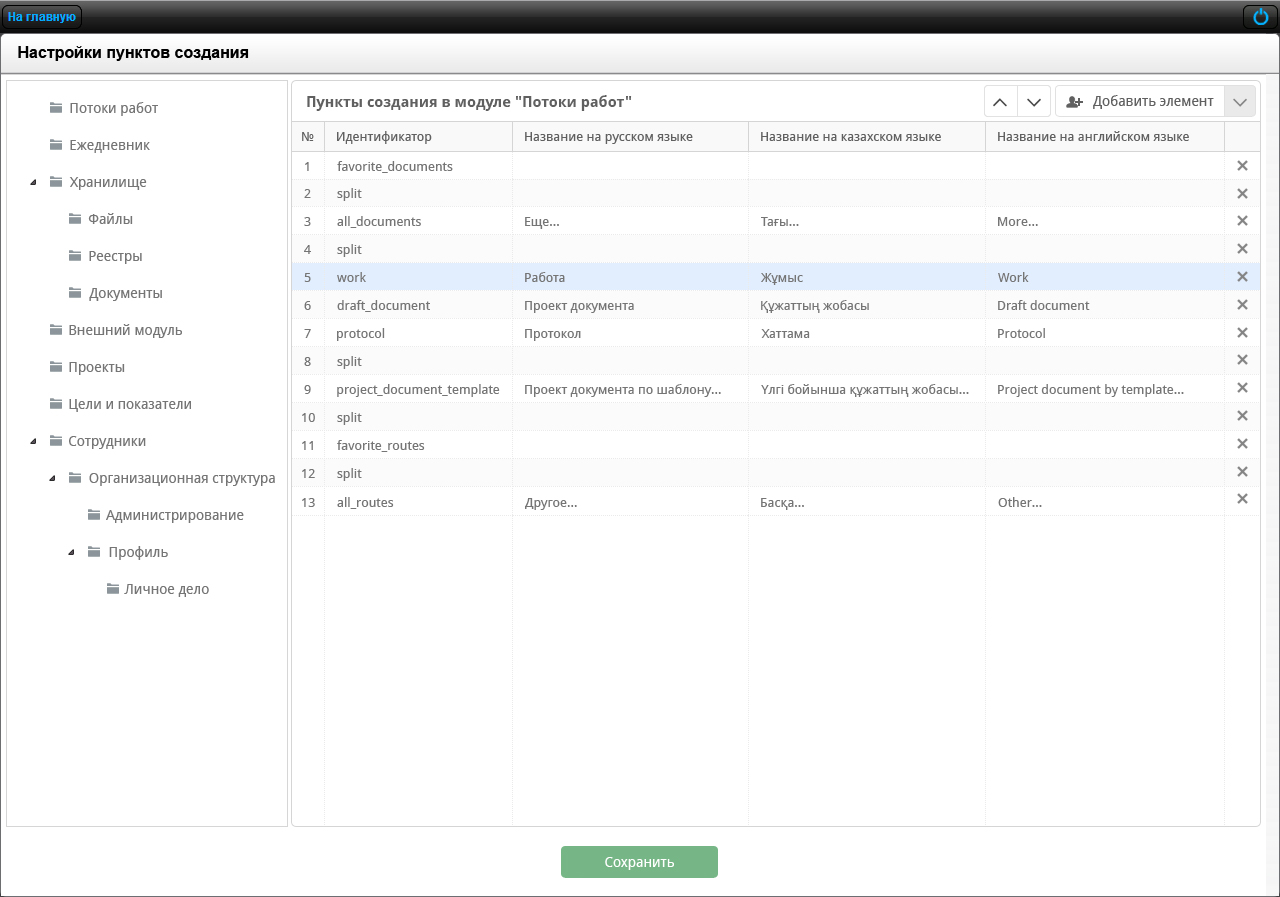Viewport: 1280px width, 897px height.
Task: Remove the project_document_template row
Action: [1242, 388]
